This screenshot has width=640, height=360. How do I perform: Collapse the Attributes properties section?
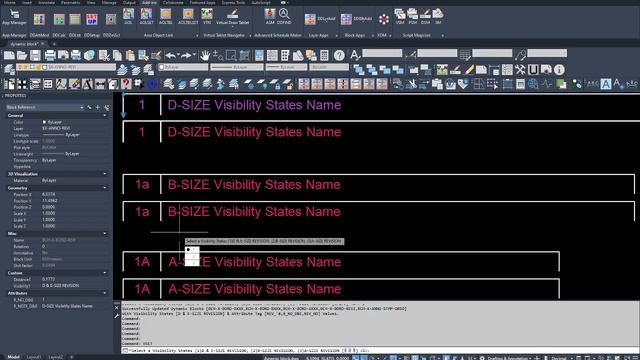[x=105, y=293]
